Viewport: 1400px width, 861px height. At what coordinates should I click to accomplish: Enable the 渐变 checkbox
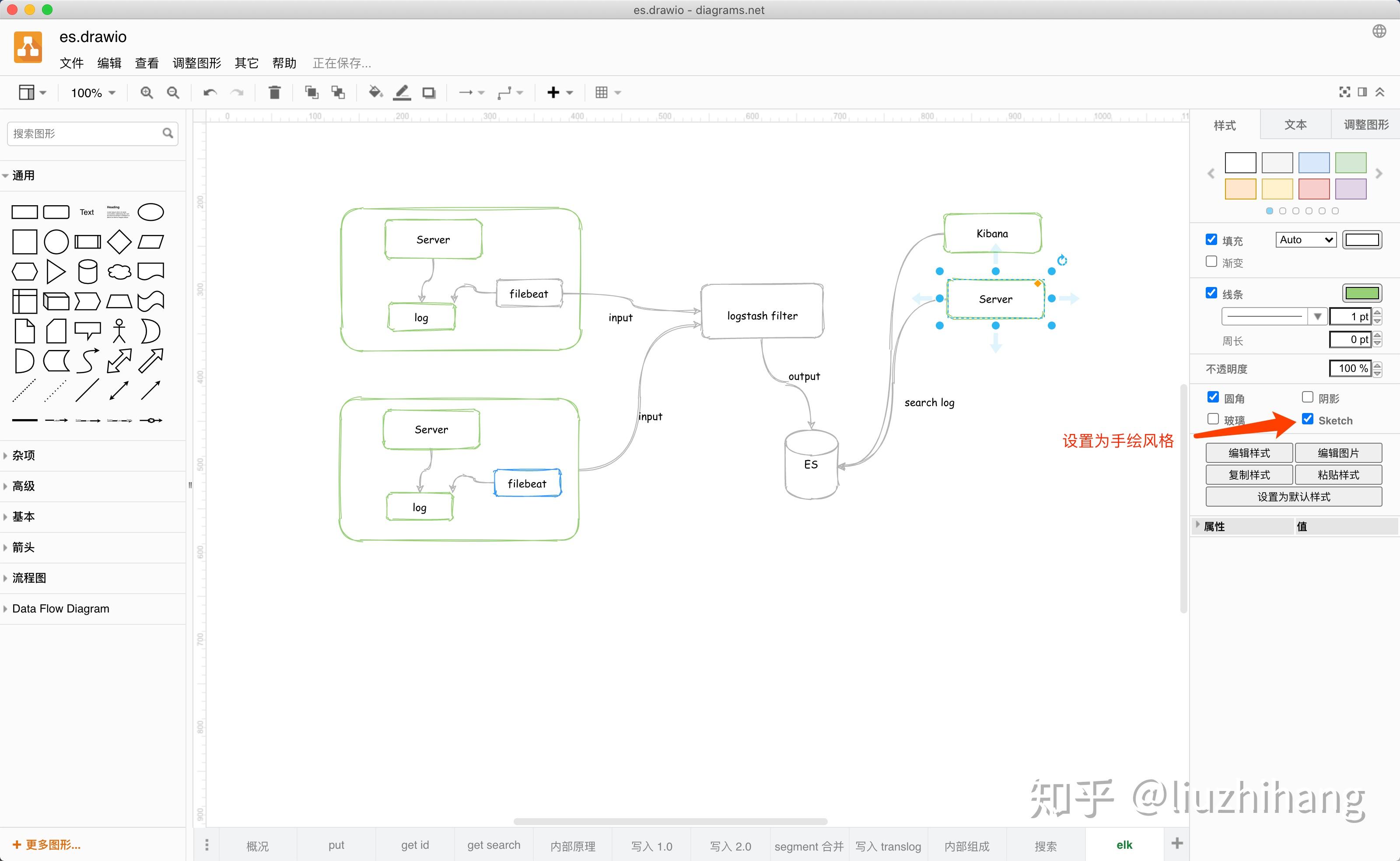[x=1211, y=262]
